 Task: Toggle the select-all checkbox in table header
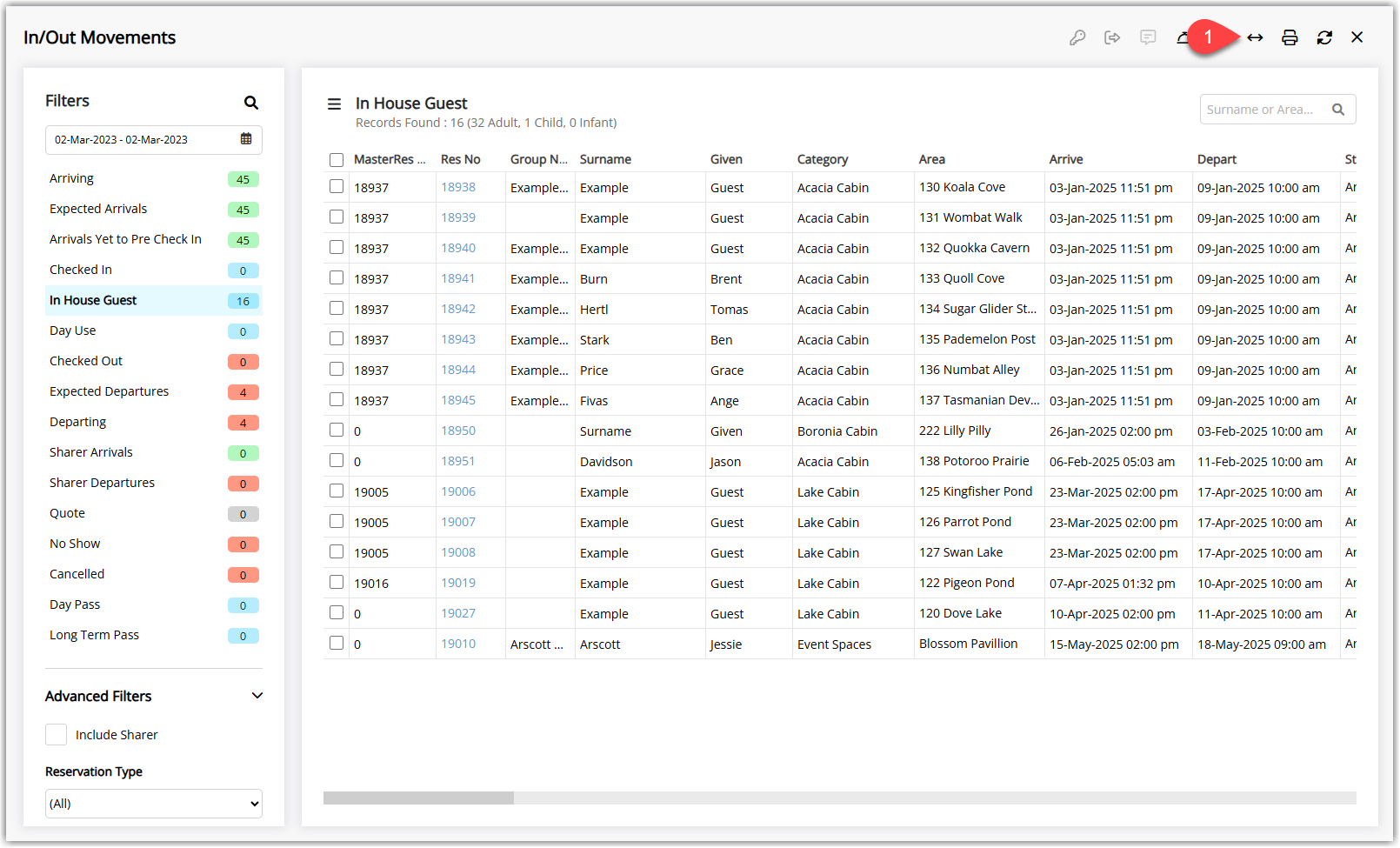(x=337, y=160)
